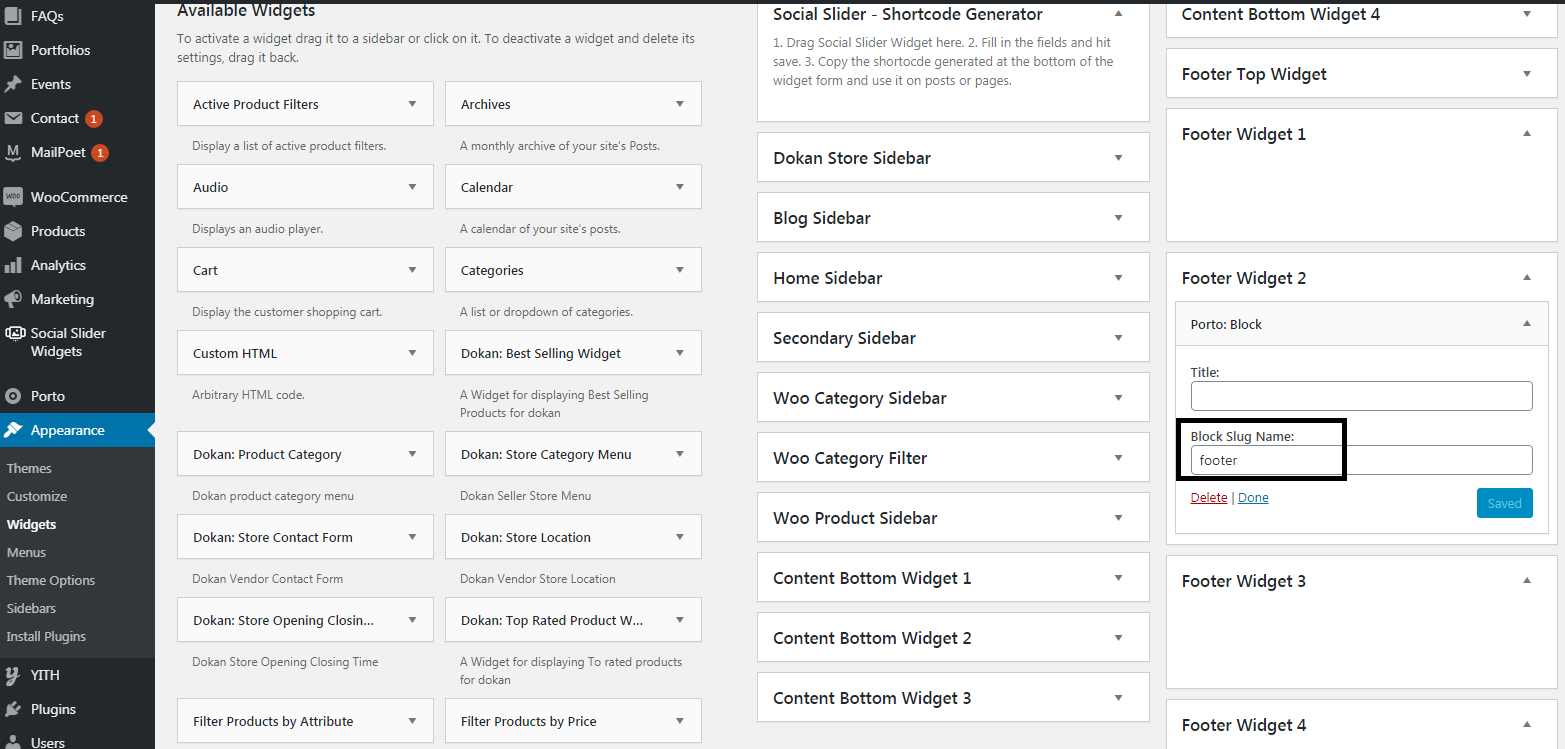
Task: Click the YITH icon in sidebar
Action: [13, 675]
